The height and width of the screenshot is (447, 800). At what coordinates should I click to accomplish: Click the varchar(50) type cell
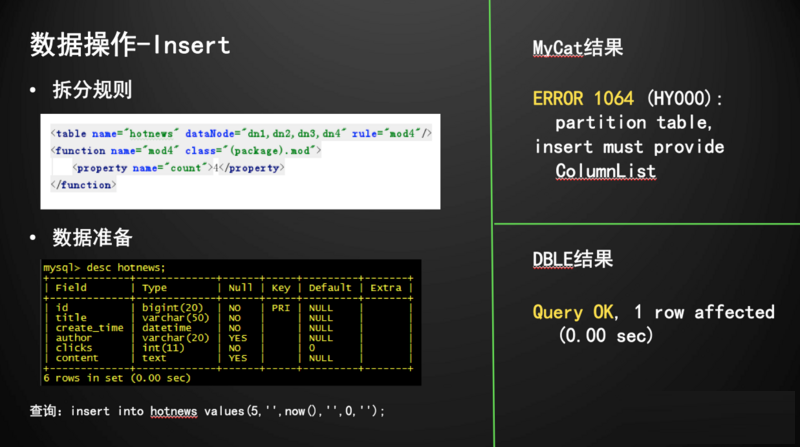coord(176,318)
